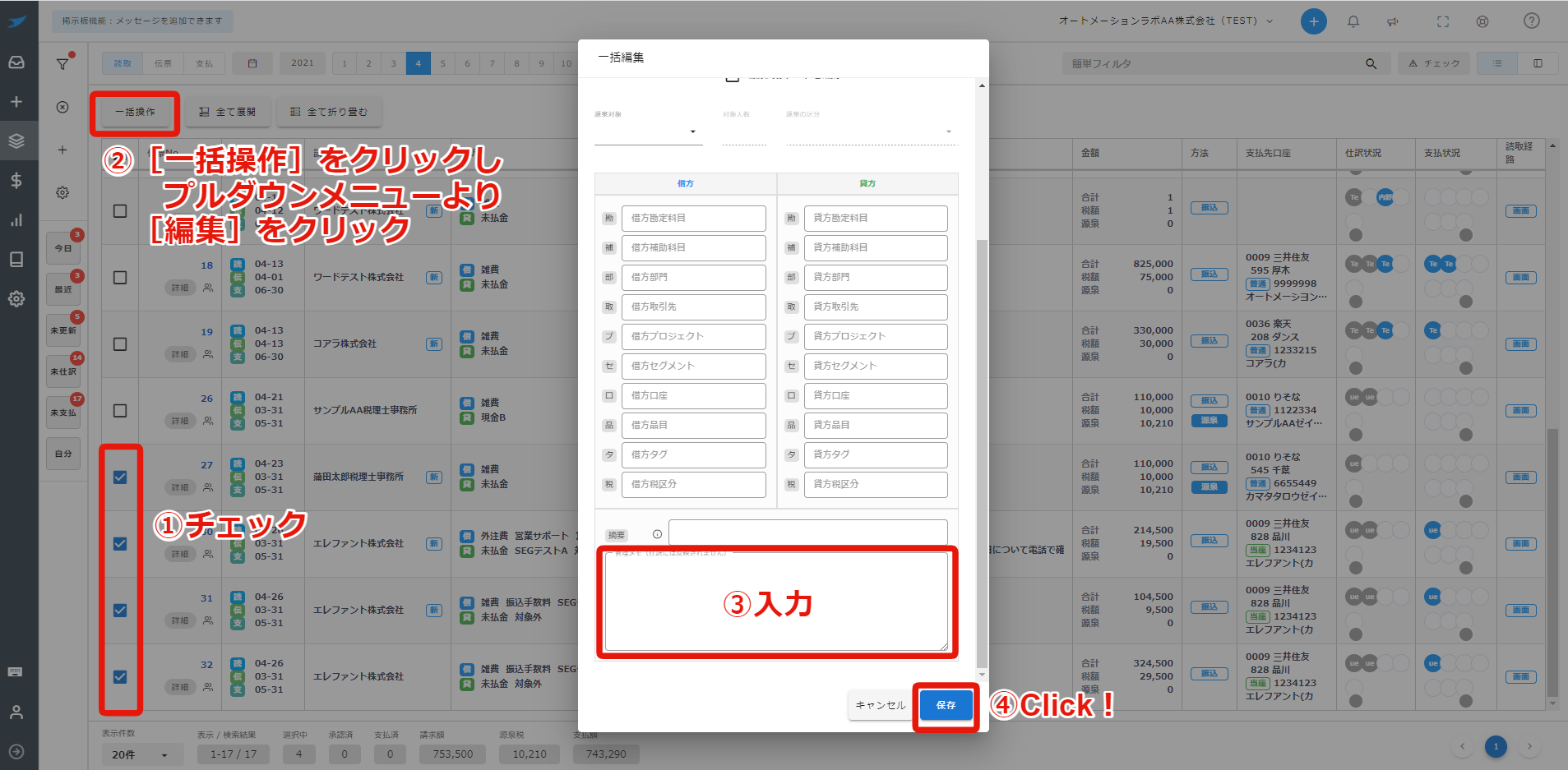
Task: Switch to the 読取 tab
Action: coord(123,63)
